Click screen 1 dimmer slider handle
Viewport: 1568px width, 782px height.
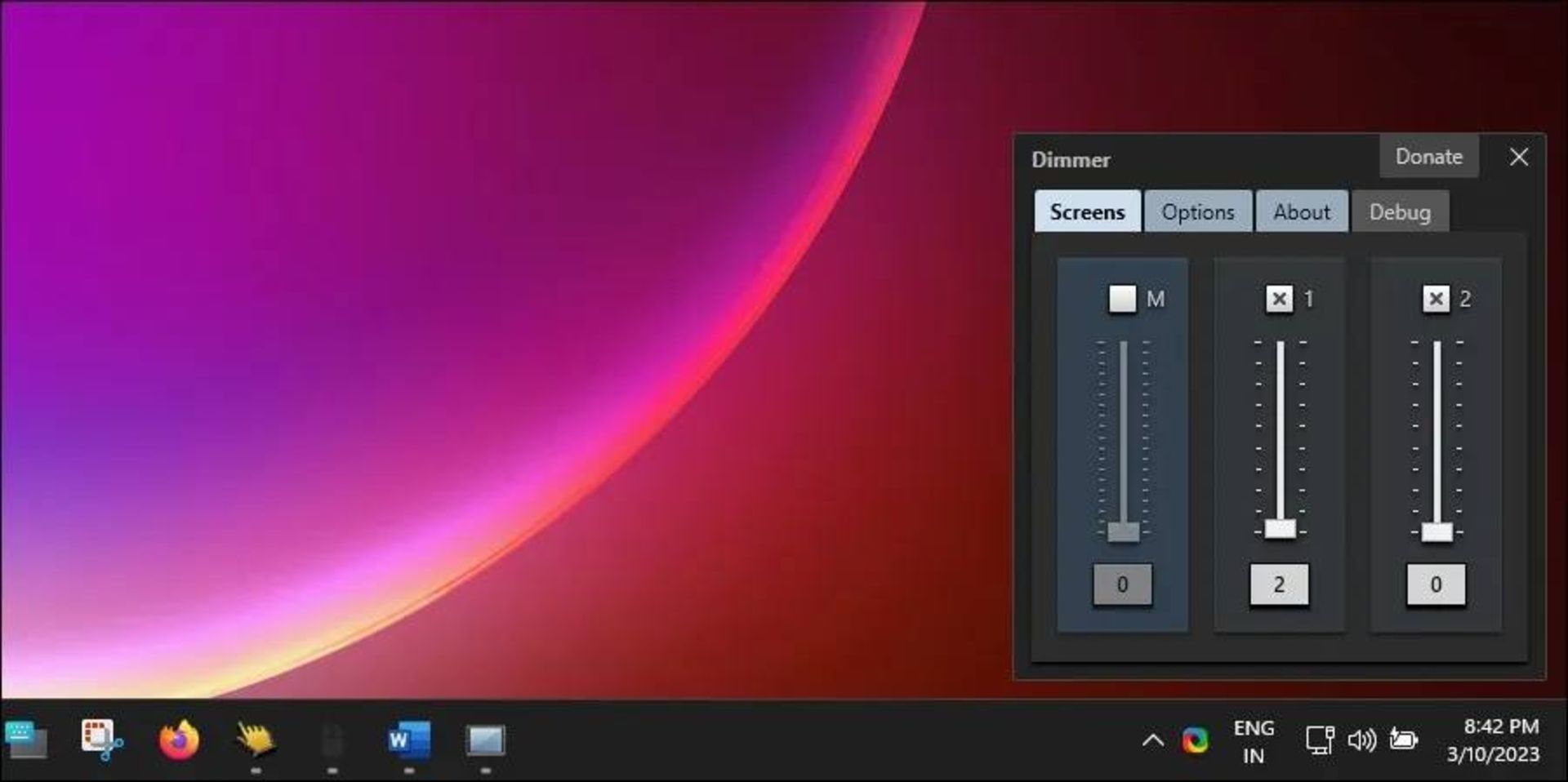tap(1280, 529)
